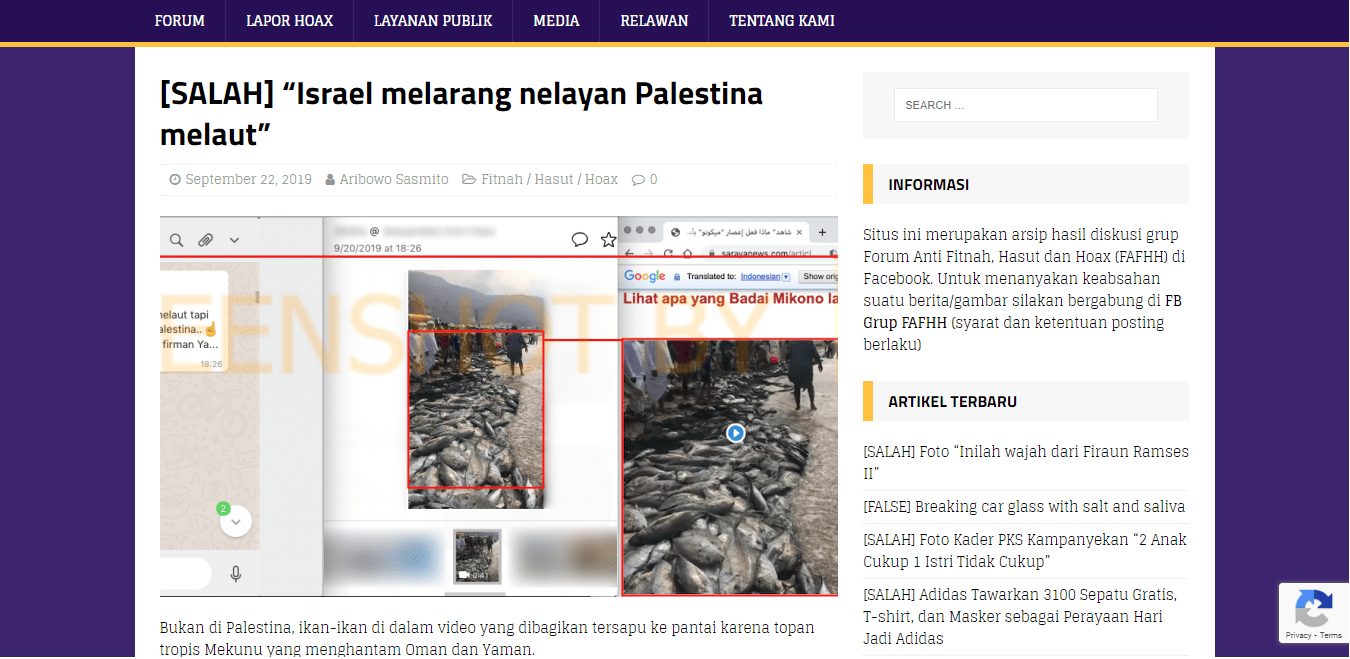Click the article search field
1350x659 pixels.
click(1026, 105)
